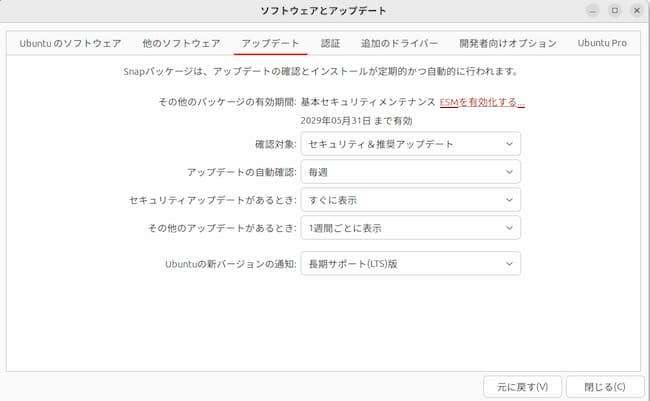Expand the アップデートの自動確認 dropdown
This screenshot has height=401, width=650.
(410, 172)
